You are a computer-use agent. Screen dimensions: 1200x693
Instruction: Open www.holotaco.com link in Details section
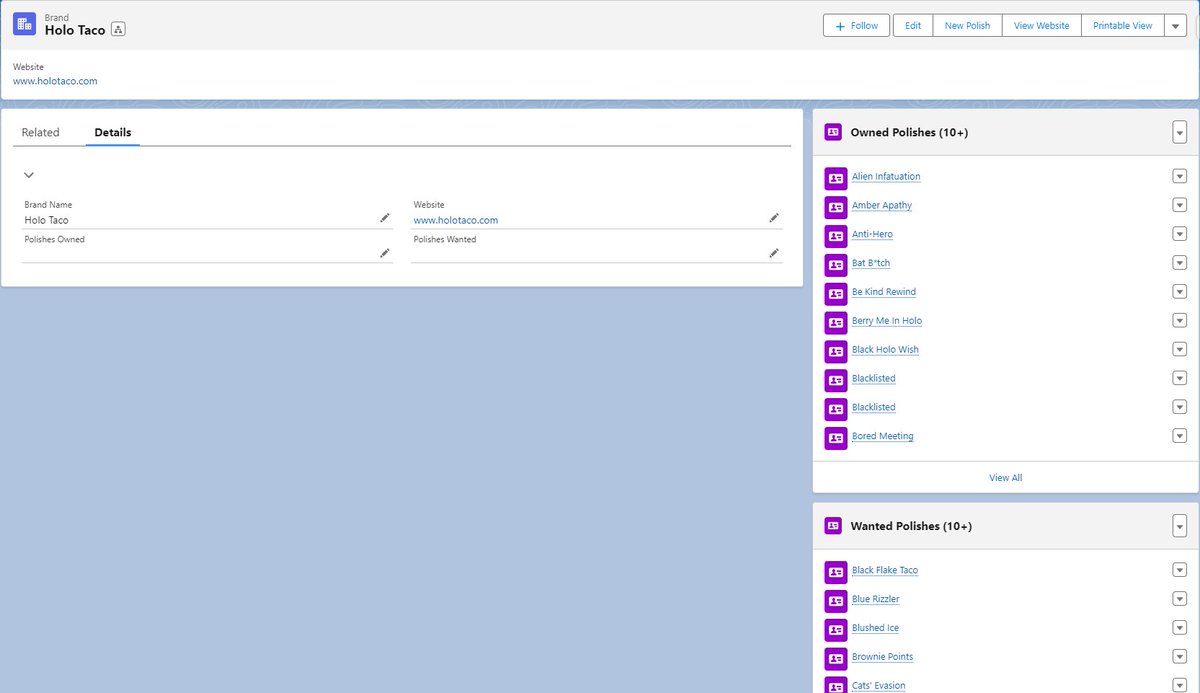456,220
